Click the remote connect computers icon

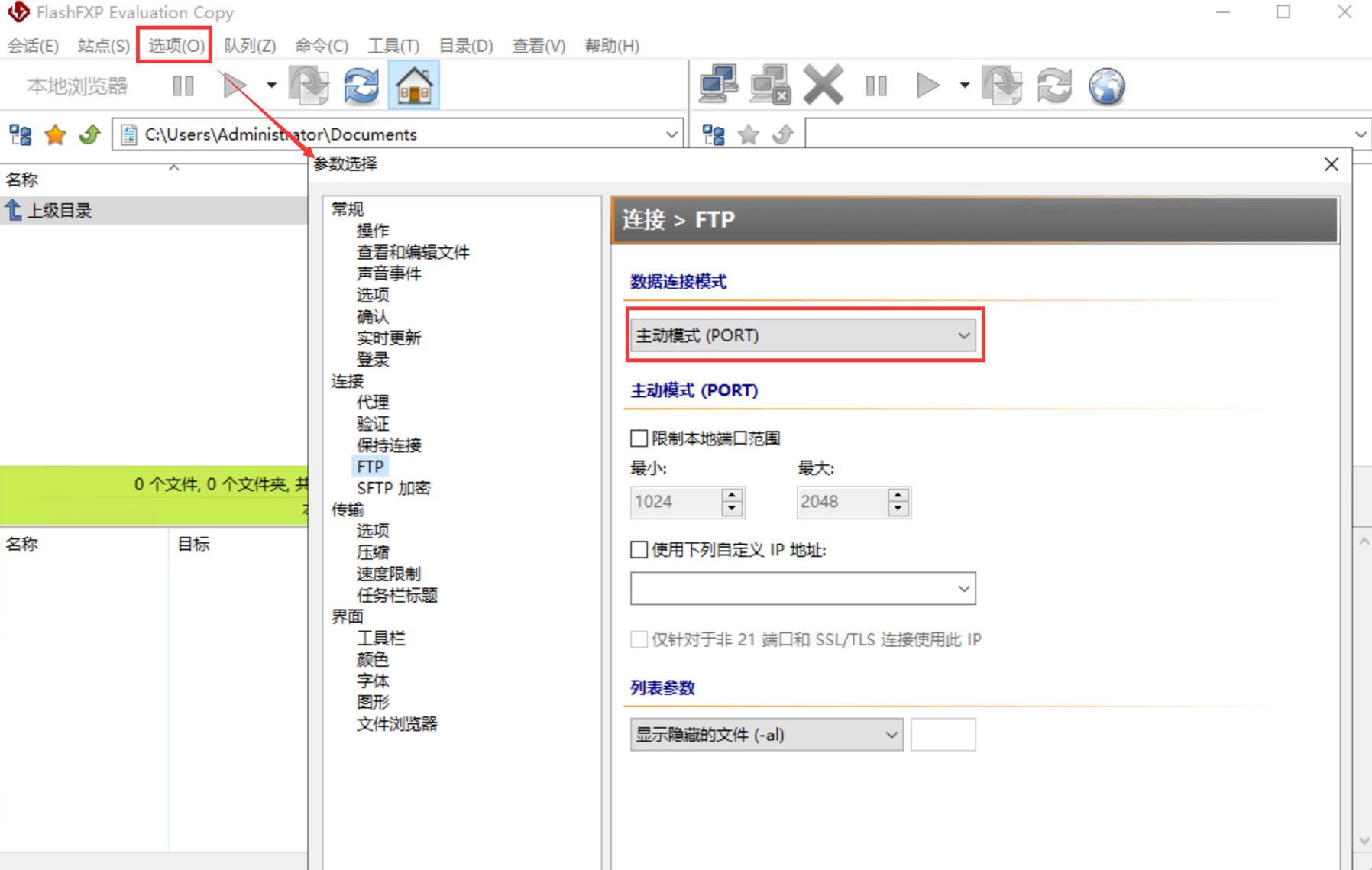(x=718, y=85)
